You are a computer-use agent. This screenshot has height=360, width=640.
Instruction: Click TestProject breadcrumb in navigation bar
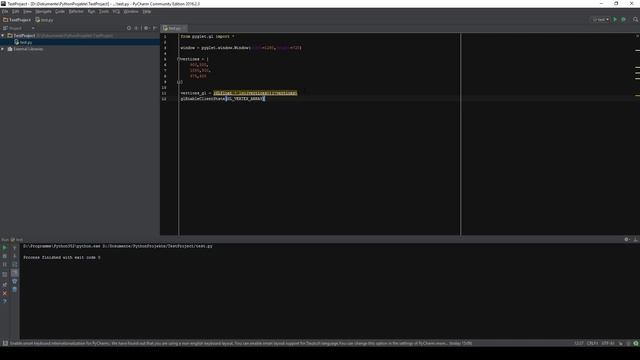coord(17,20)
